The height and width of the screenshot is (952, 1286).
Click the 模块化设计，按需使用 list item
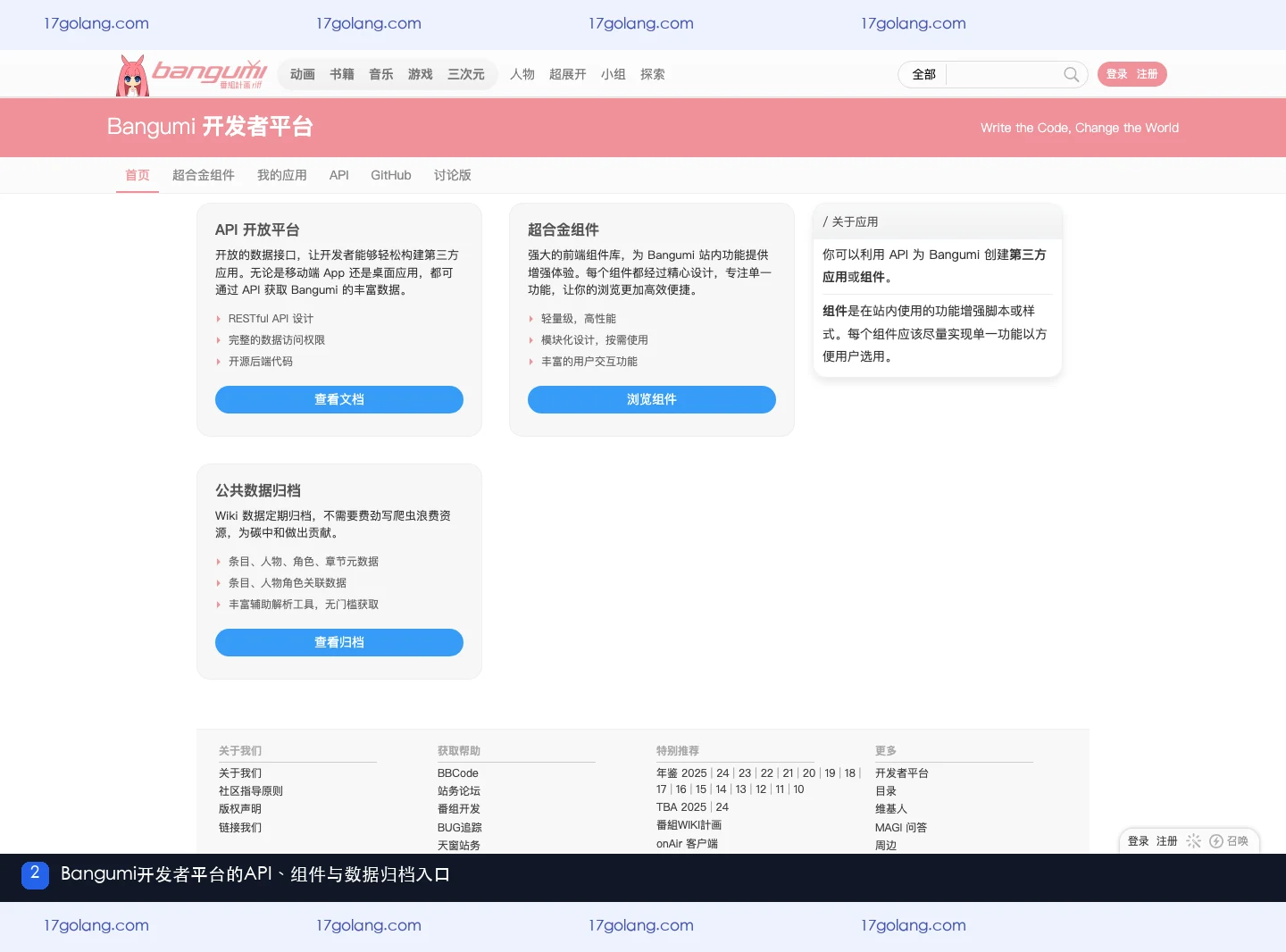(594, 340)
